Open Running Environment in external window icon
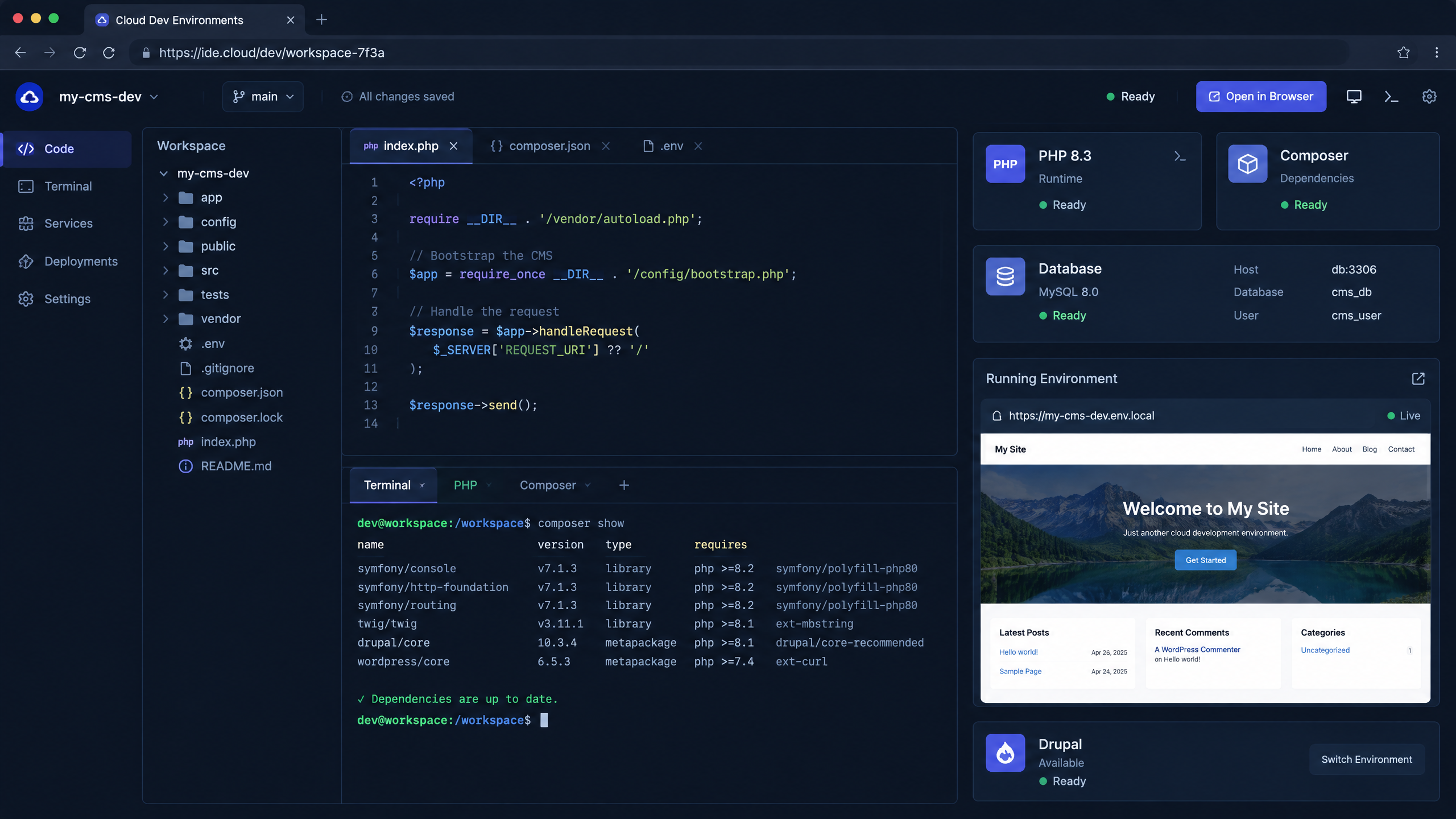The width and height of the screenshot is (1456, 819). pyautogui.click(x=1418, y=379)
